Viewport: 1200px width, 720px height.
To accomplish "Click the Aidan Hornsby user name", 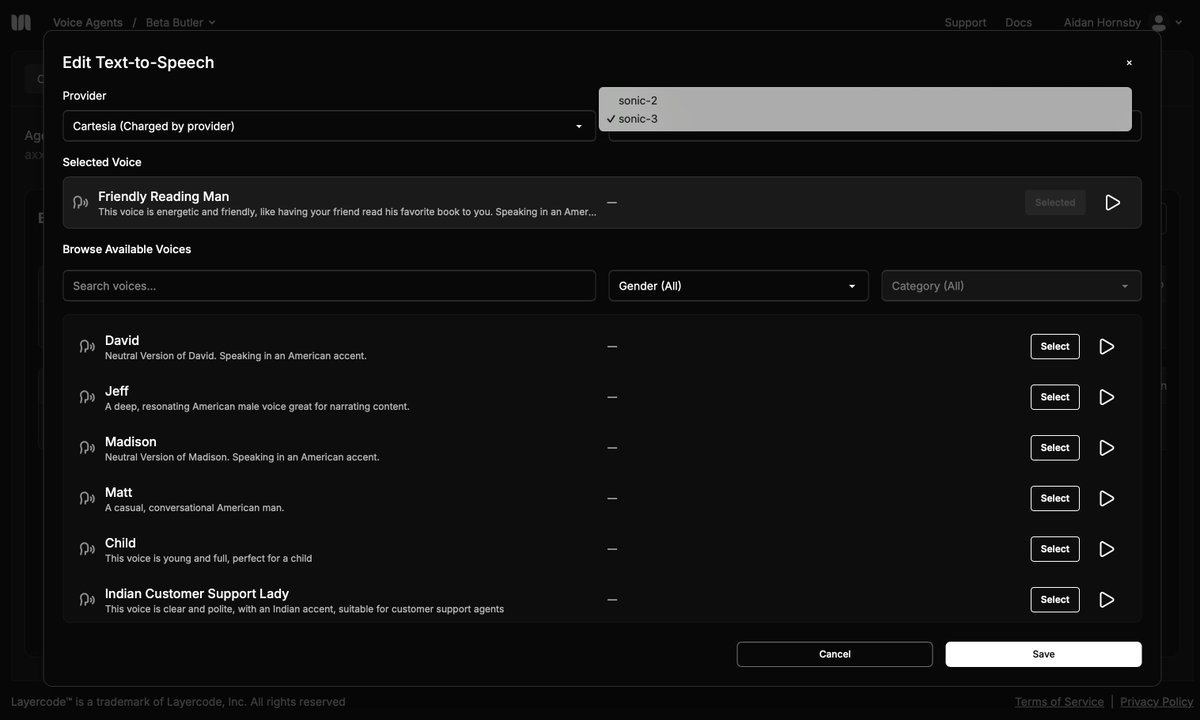I will 1102,22.
